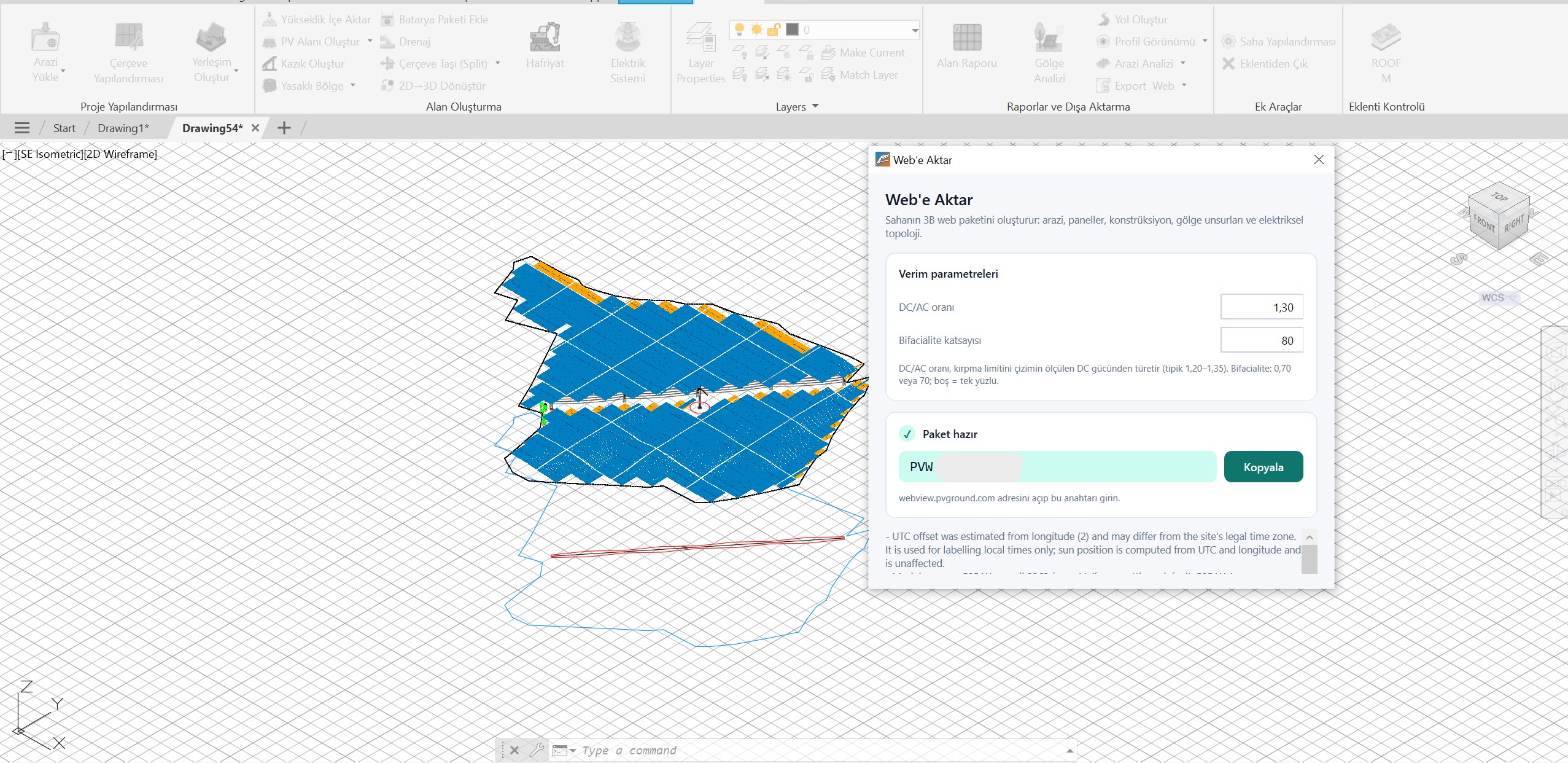Click the Profil Görünümü icon

(1103, 42)
